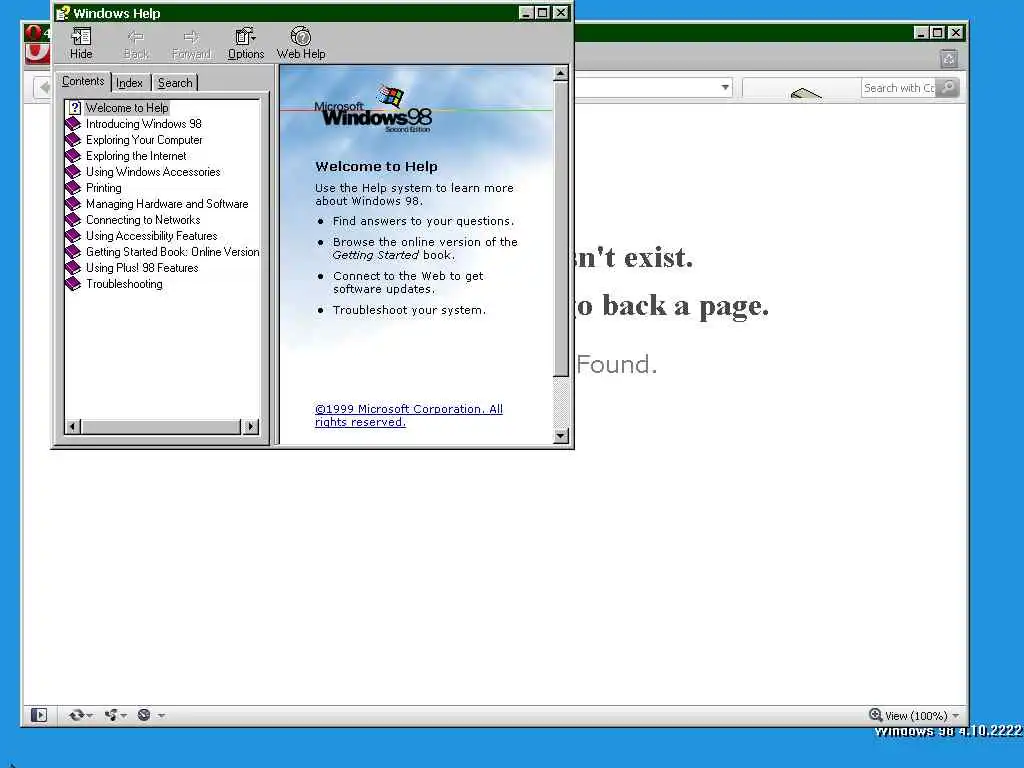Click the Opera search field

click(x=898, y=88)
